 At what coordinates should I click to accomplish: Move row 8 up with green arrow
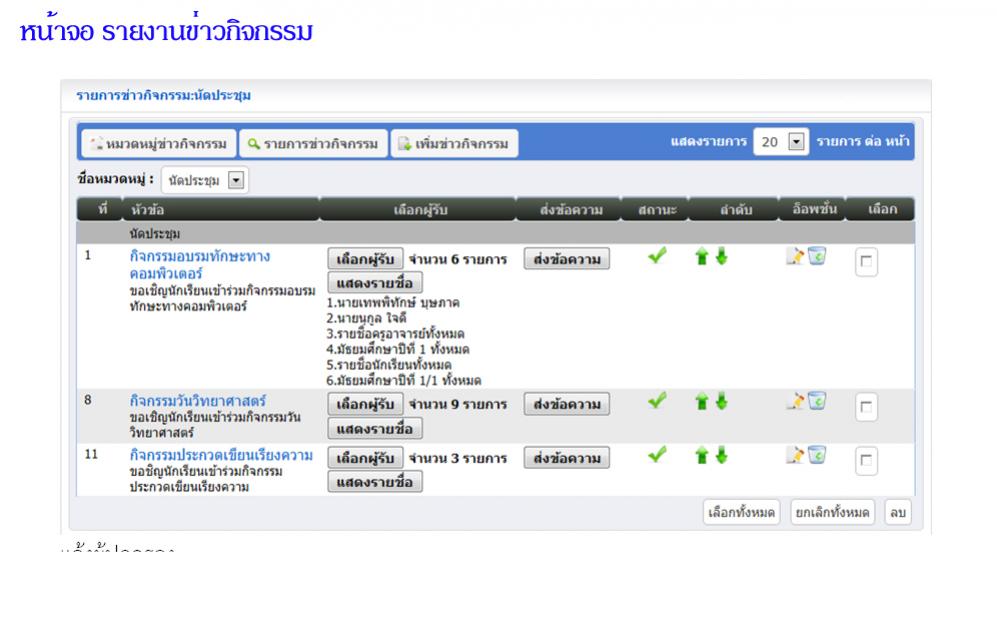pyautogui.click(x=701, y=402)
